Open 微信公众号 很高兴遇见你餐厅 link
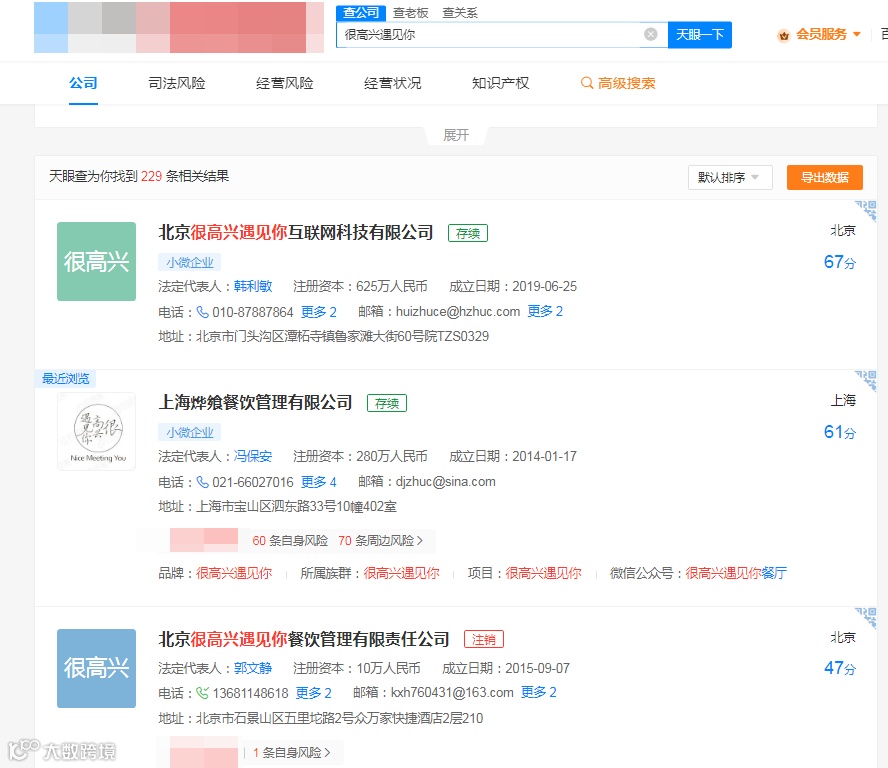 pos(736,573)
